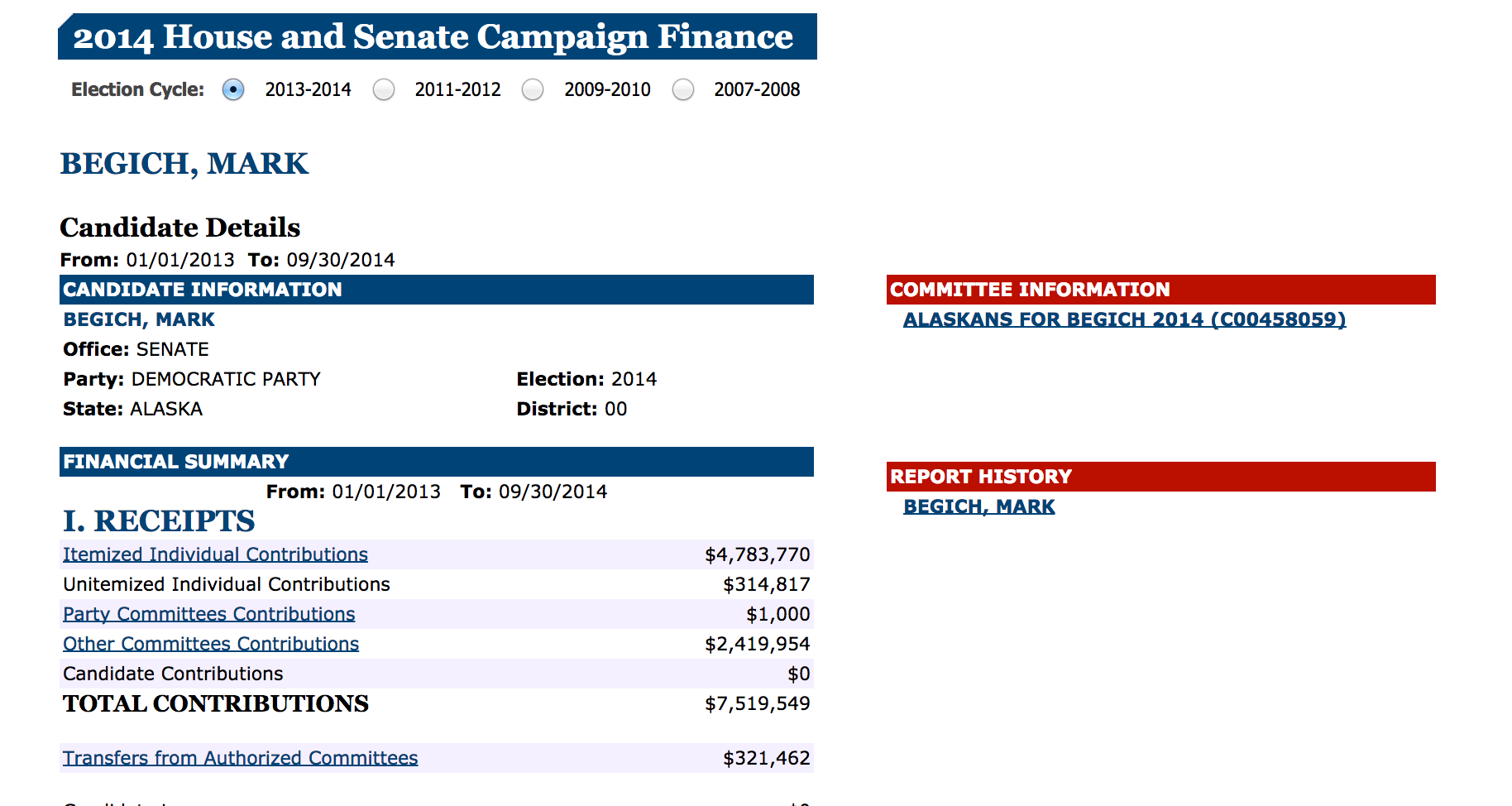Open Begich, Mark report history link
Viewport: 1512px width, 806px height.
point(978,506)
